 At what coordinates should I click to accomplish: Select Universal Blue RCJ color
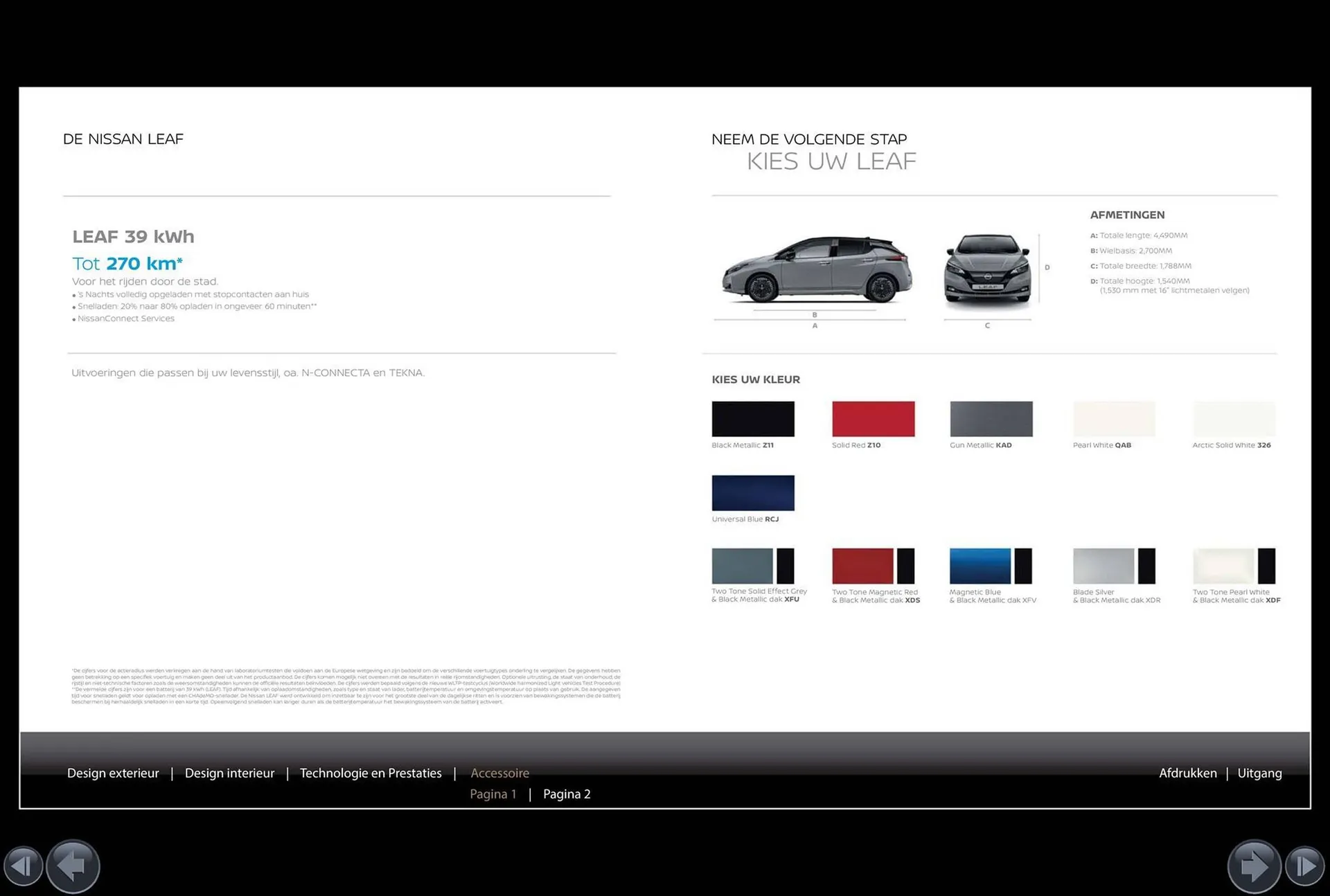752,493
